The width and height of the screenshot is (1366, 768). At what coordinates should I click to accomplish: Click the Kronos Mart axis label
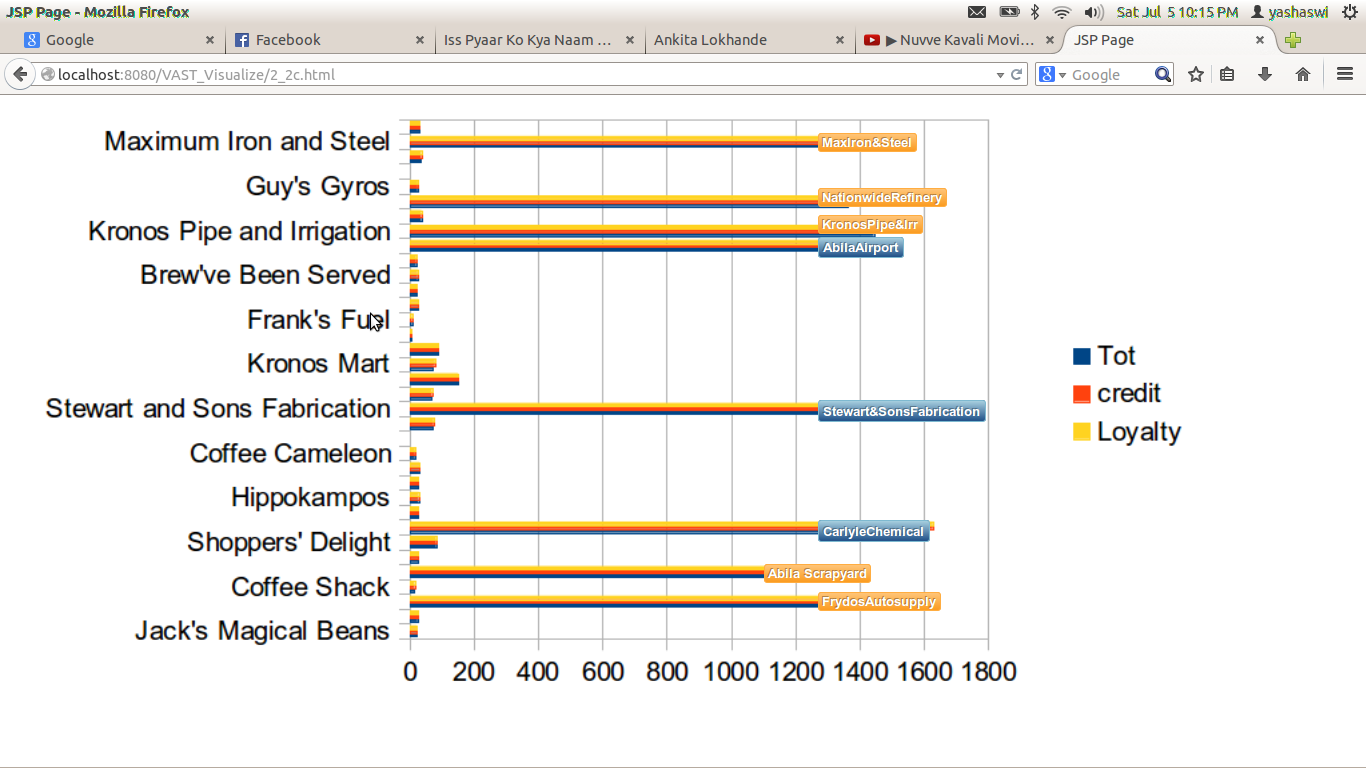[x=318, y=364]
